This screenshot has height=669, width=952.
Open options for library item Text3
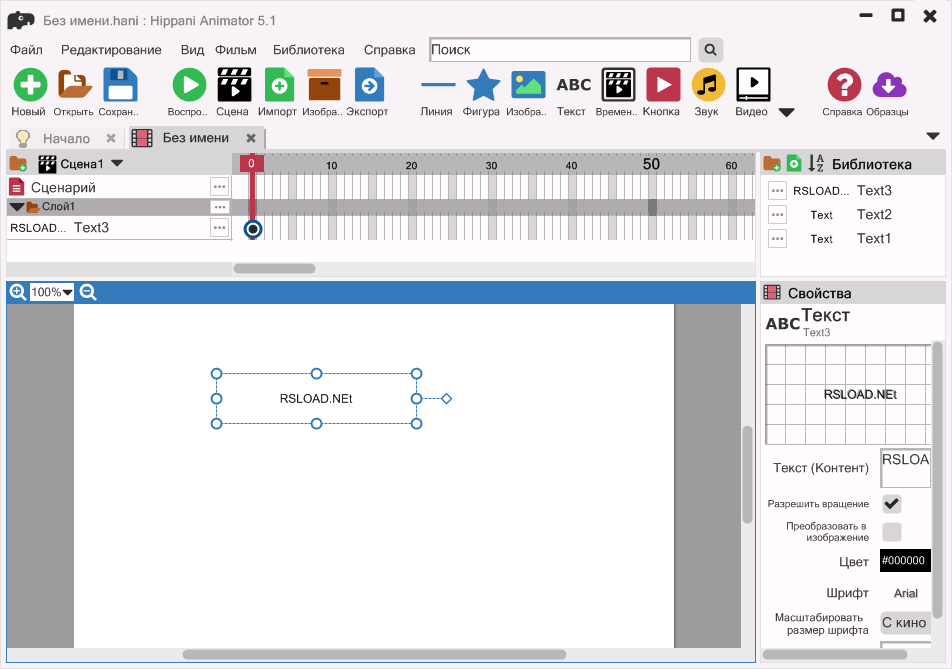tap(777, 191)
